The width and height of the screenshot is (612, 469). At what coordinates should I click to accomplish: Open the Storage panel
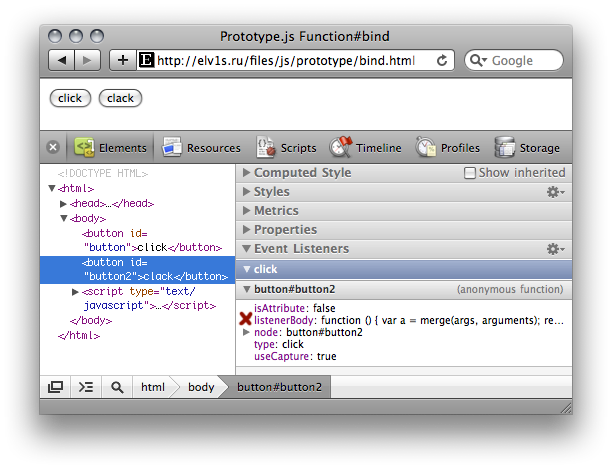pos(527,148)
